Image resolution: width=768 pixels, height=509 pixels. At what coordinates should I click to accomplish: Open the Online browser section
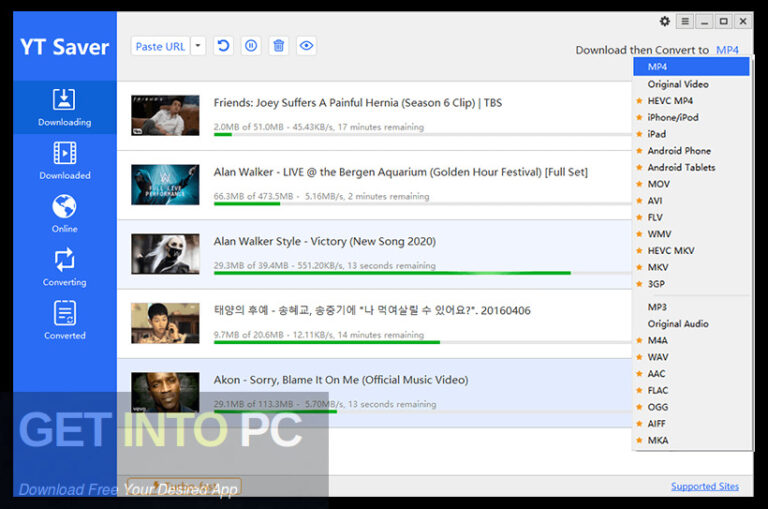coord(65,214)
